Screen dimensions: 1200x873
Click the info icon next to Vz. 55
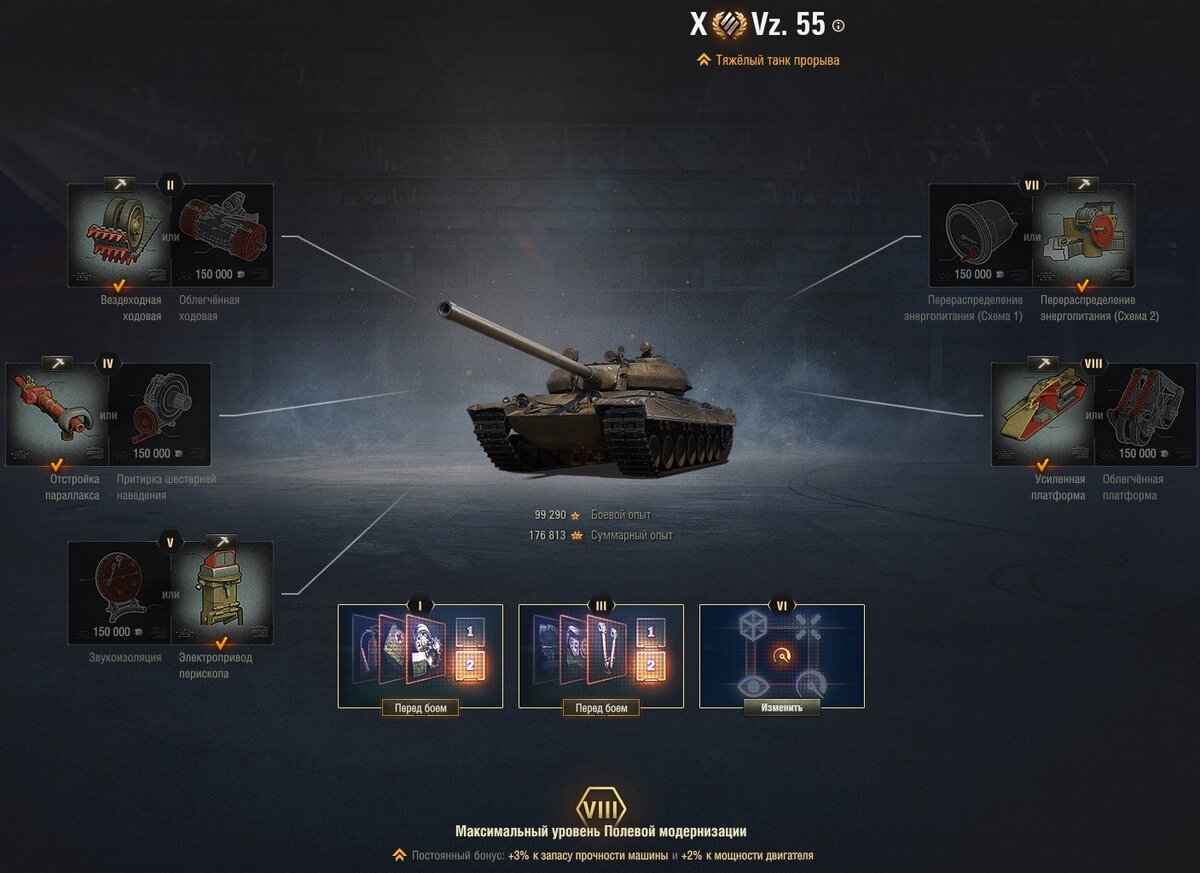[838, 27]
